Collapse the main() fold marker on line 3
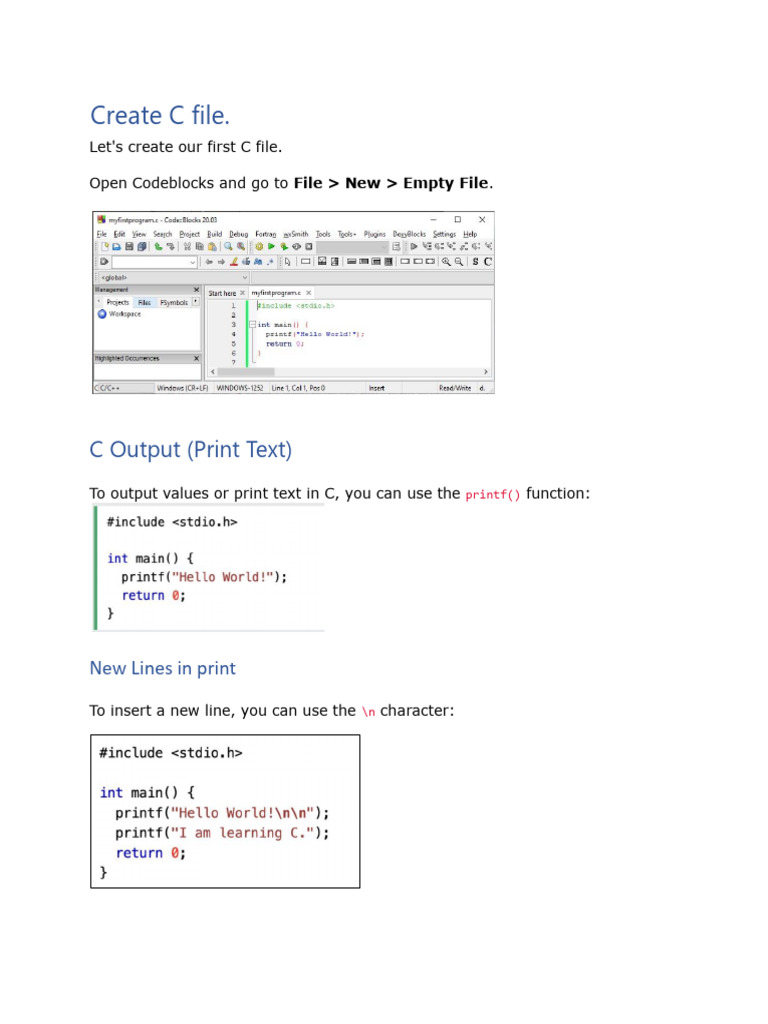 coord(253,325)
